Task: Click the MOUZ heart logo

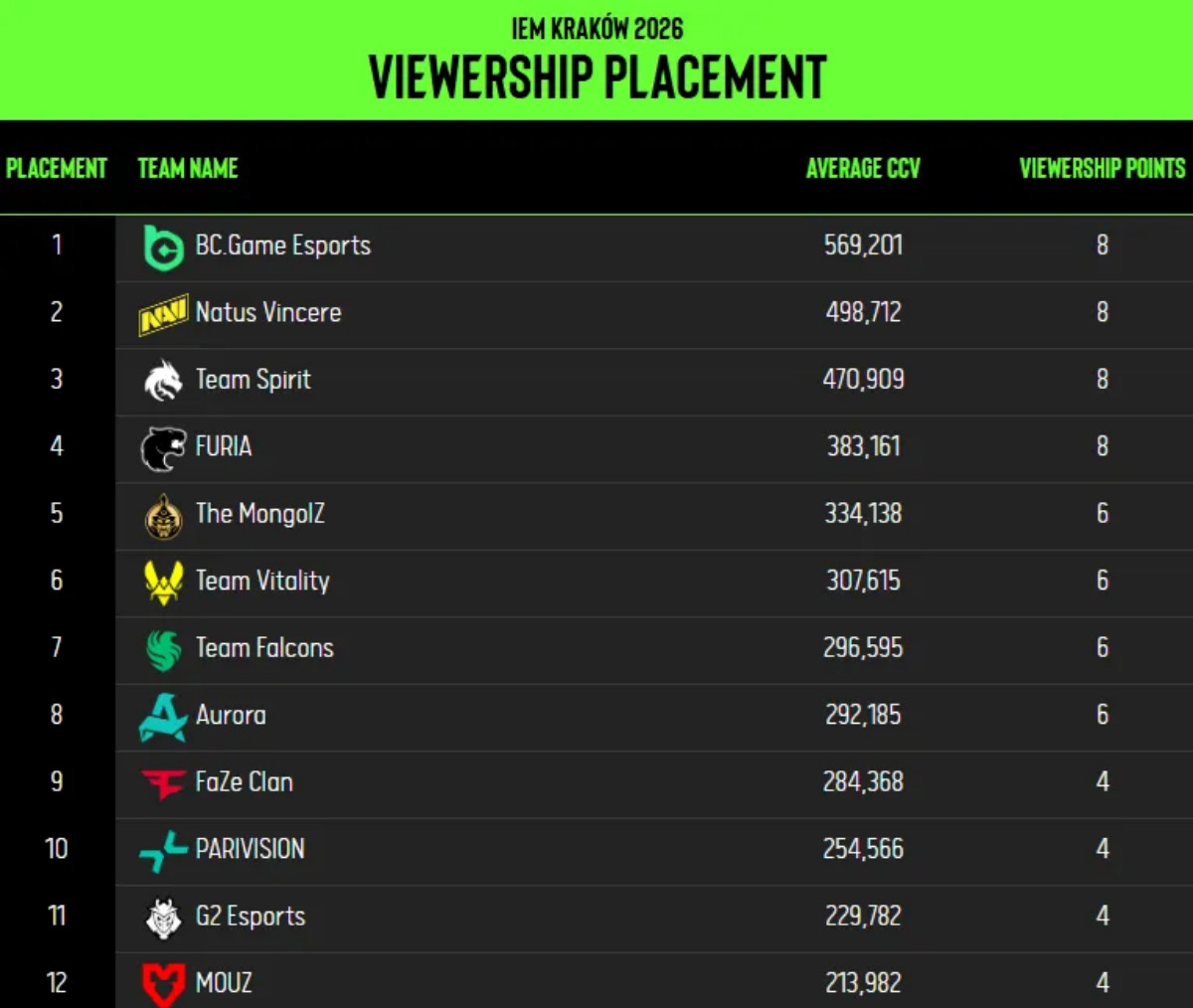Action: pyautogui.click(x=163, y=984)
